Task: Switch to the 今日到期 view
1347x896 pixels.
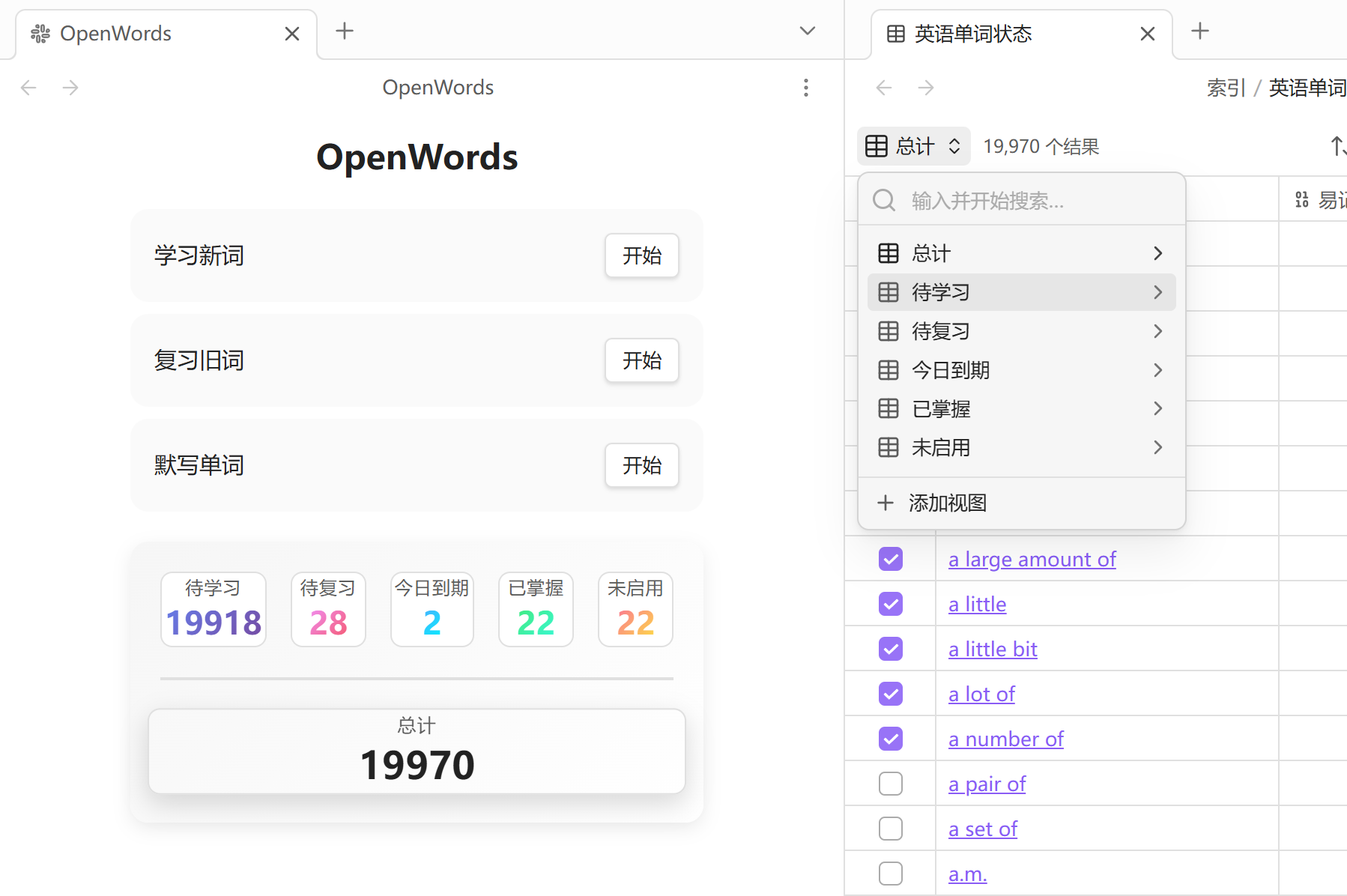Action: tap(1022, 370)
